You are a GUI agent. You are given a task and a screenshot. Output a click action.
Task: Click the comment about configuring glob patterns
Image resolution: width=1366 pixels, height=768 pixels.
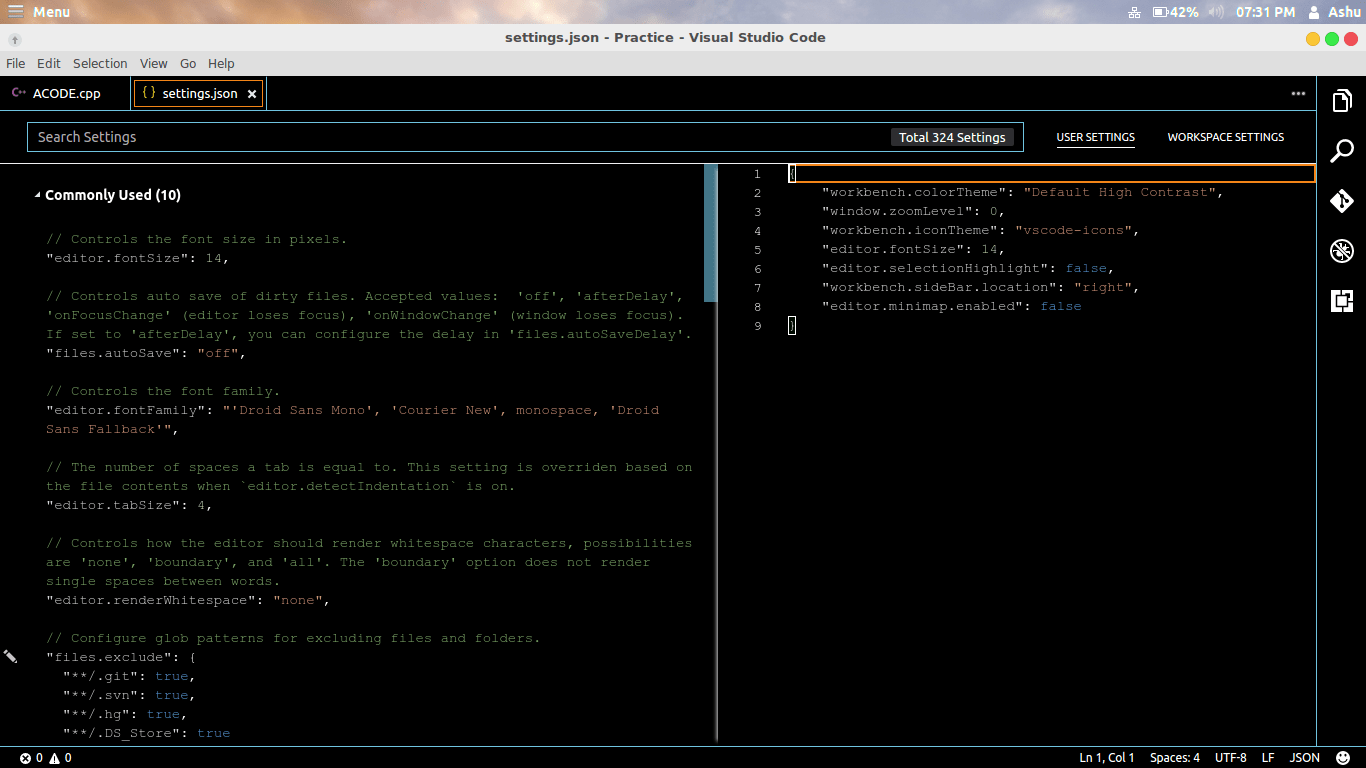click(x=293, y=638)
